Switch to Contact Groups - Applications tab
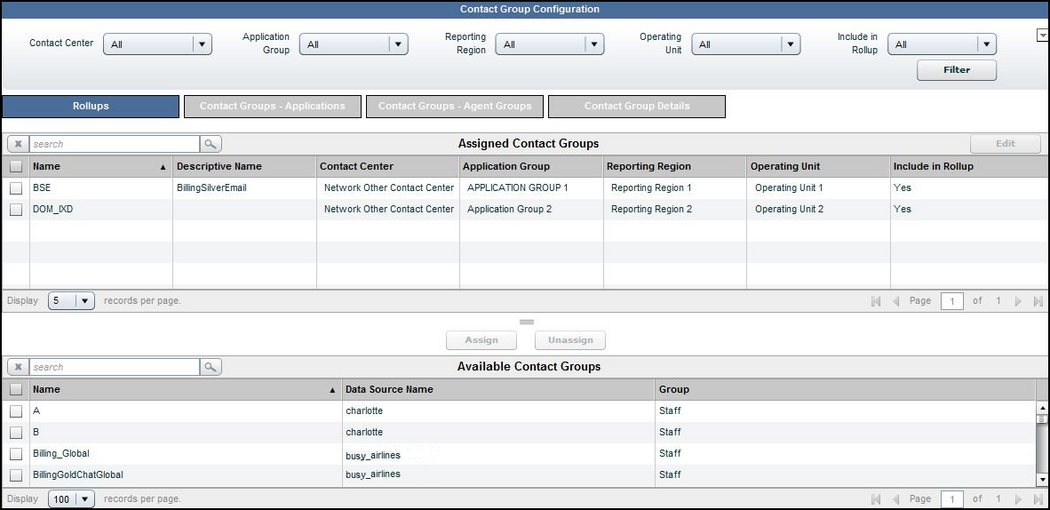This screenshot has width=1050, height=510. click(x=272, y=106)
